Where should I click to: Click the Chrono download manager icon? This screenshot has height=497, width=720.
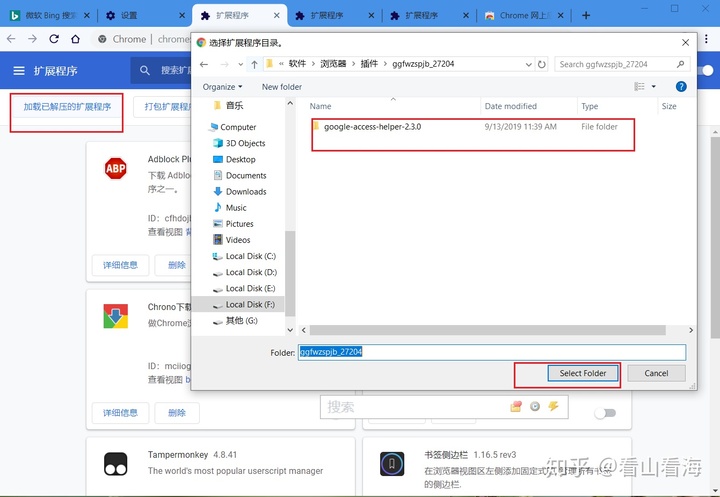[x=115, y=316]
